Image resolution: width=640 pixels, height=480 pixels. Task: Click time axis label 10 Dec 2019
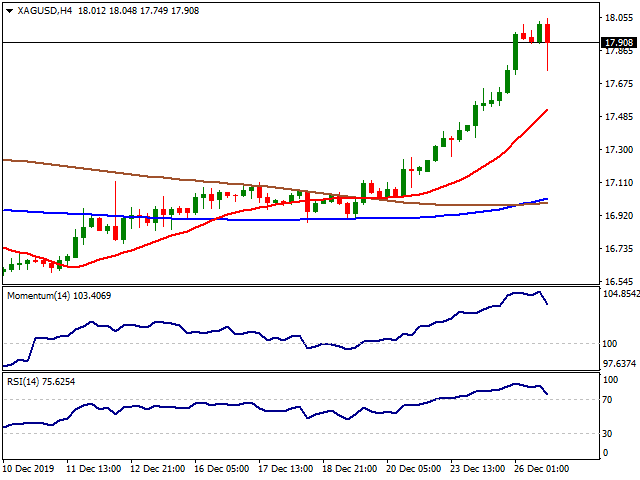[x=28, y=468]
